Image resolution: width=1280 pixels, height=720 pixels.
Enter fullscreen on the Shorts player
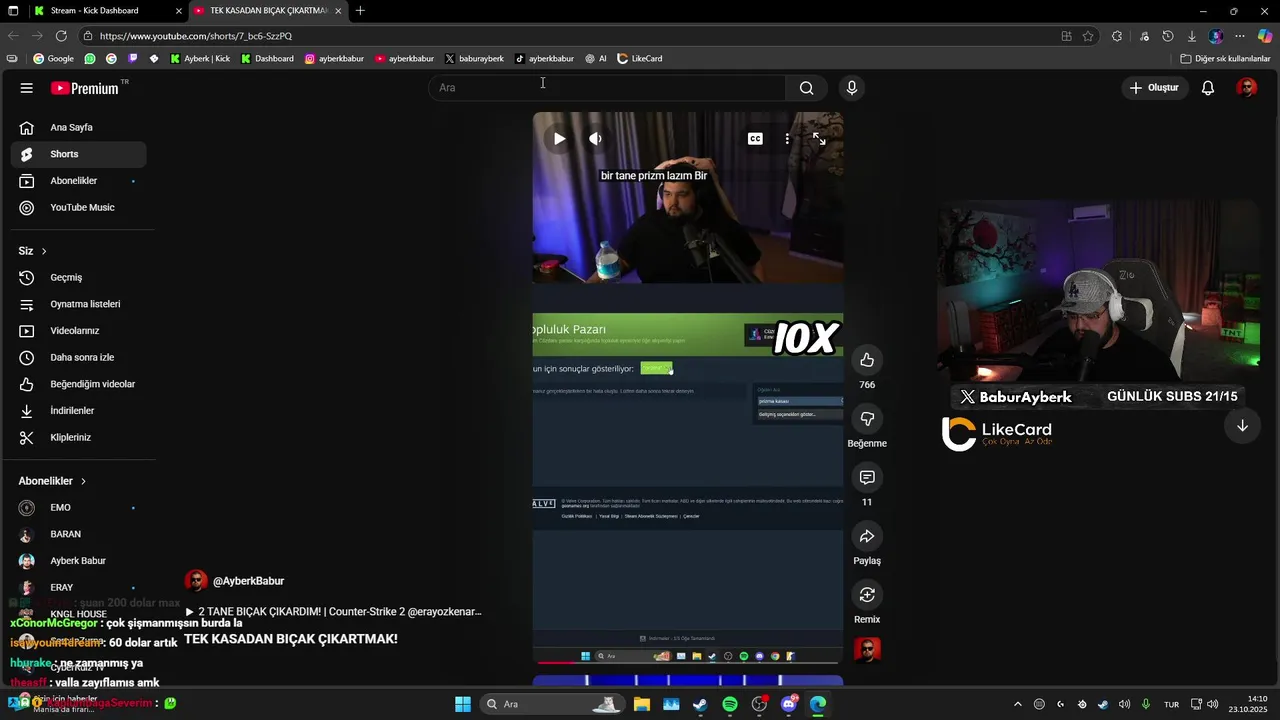[819, 139]
